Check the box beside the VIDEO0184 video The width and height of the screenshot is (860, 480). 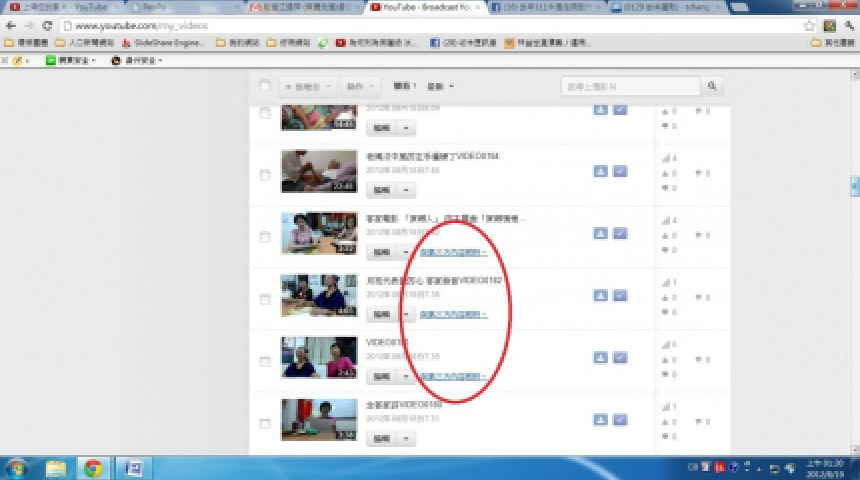[x=265, y=174]
